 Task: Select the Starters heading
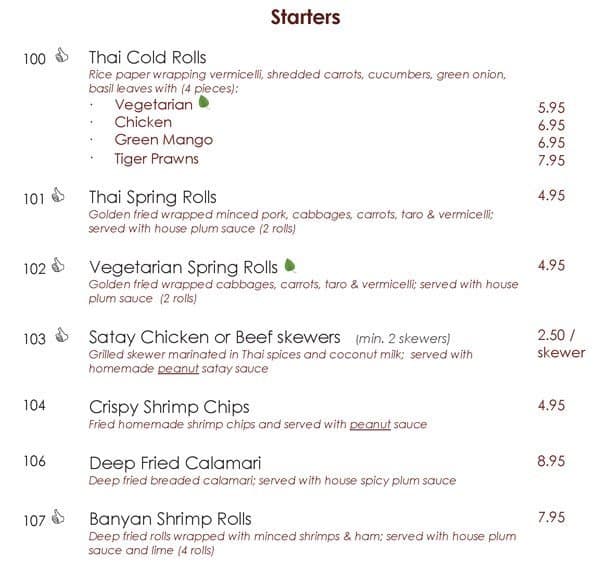305,18
